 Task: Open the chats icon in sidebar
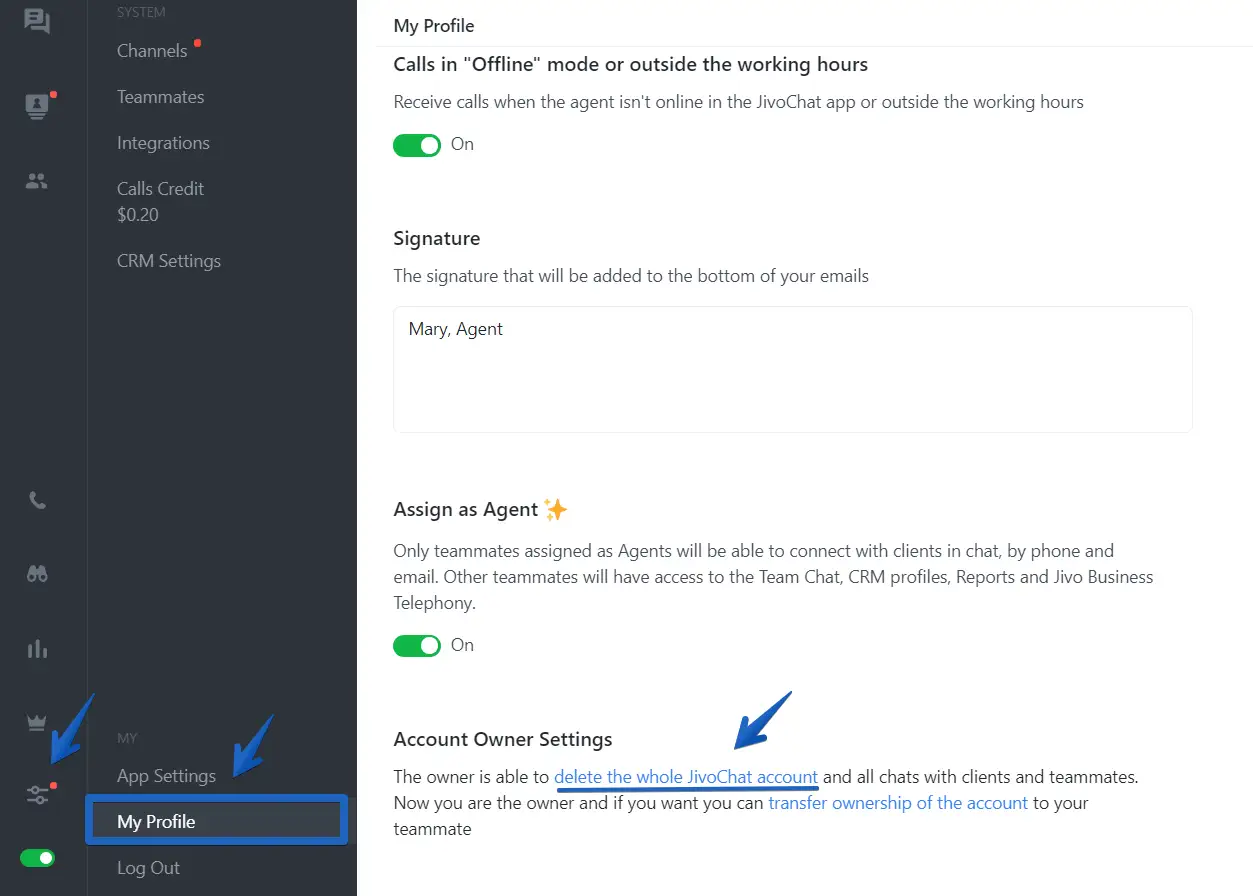(x=37, y=21)
